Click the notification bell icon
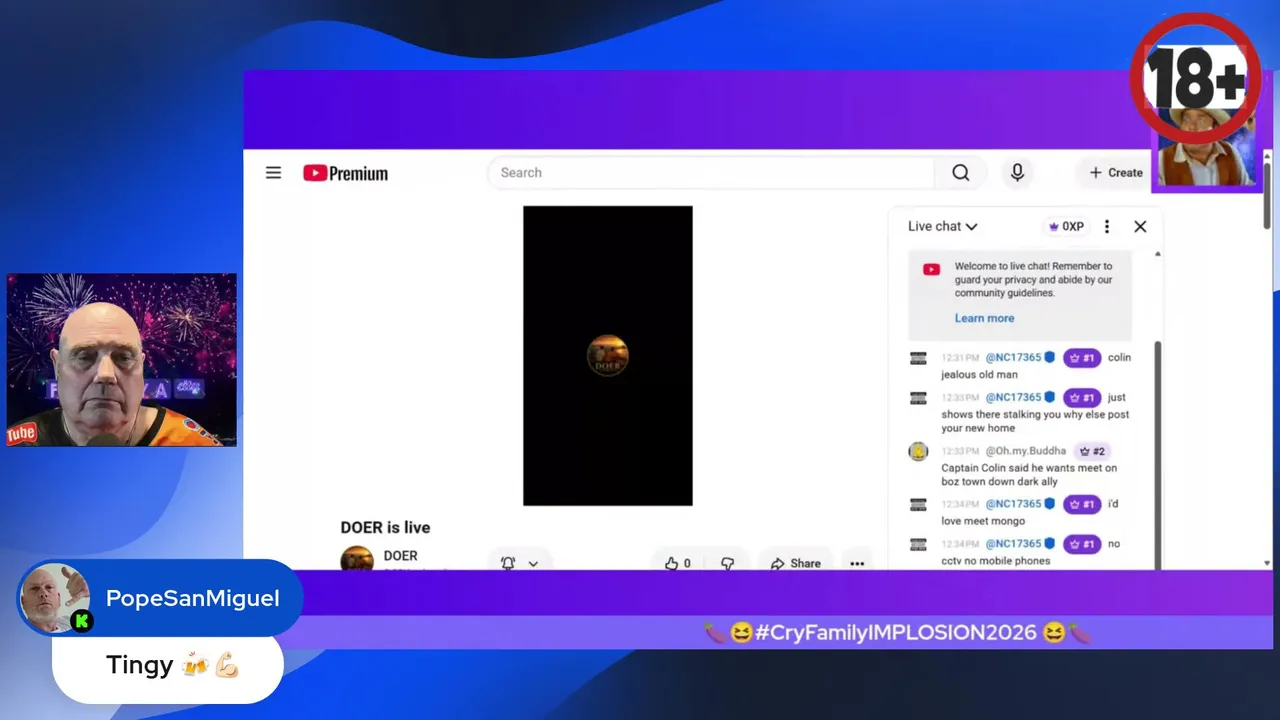The height and width of the screenshot is (720, 1280). point(508,563)
